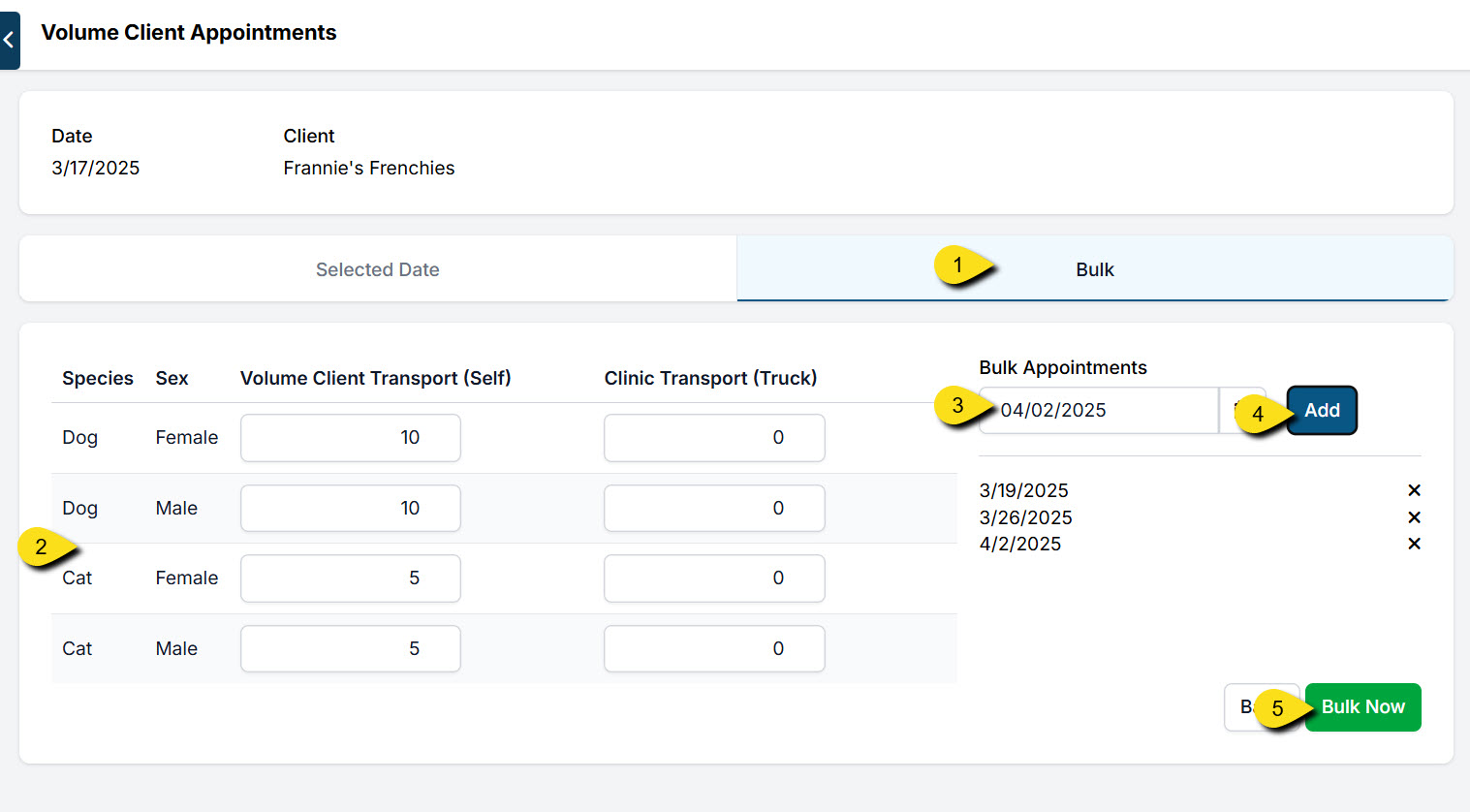Viewport: 1470px width, 812px height.
Task: Click the yellow step 2 callout marker
Action: tap(42, 547)
